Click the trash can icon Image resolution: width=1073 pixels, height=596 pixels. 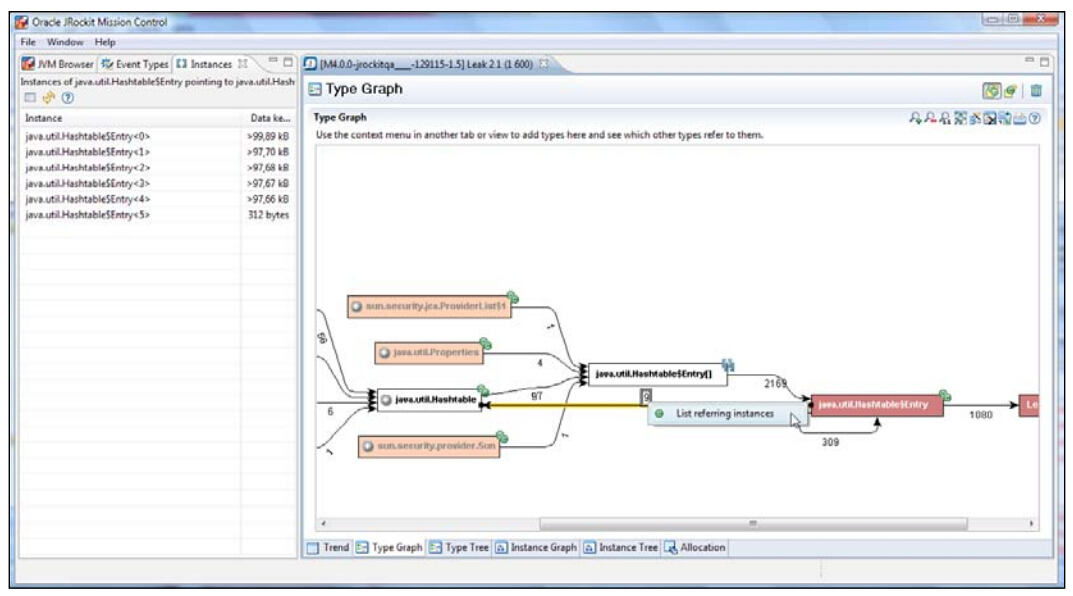[x=1036, y=90]
